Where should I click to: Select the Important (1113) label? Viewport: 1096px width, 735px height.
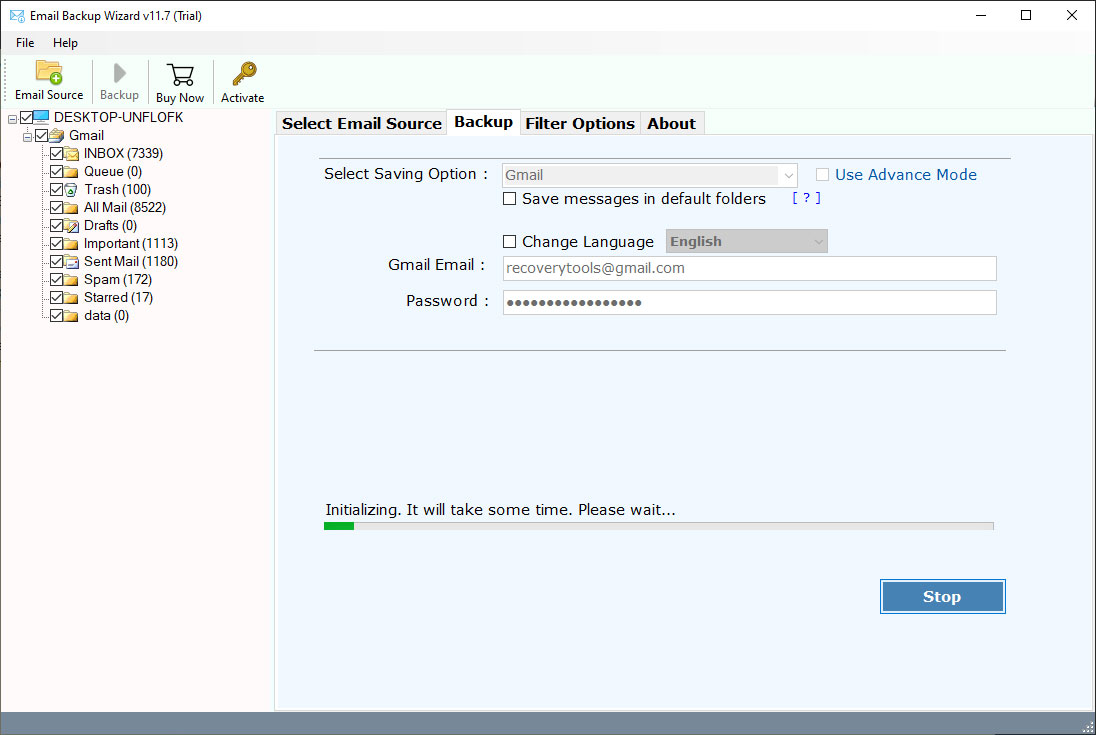coord(131,244)
